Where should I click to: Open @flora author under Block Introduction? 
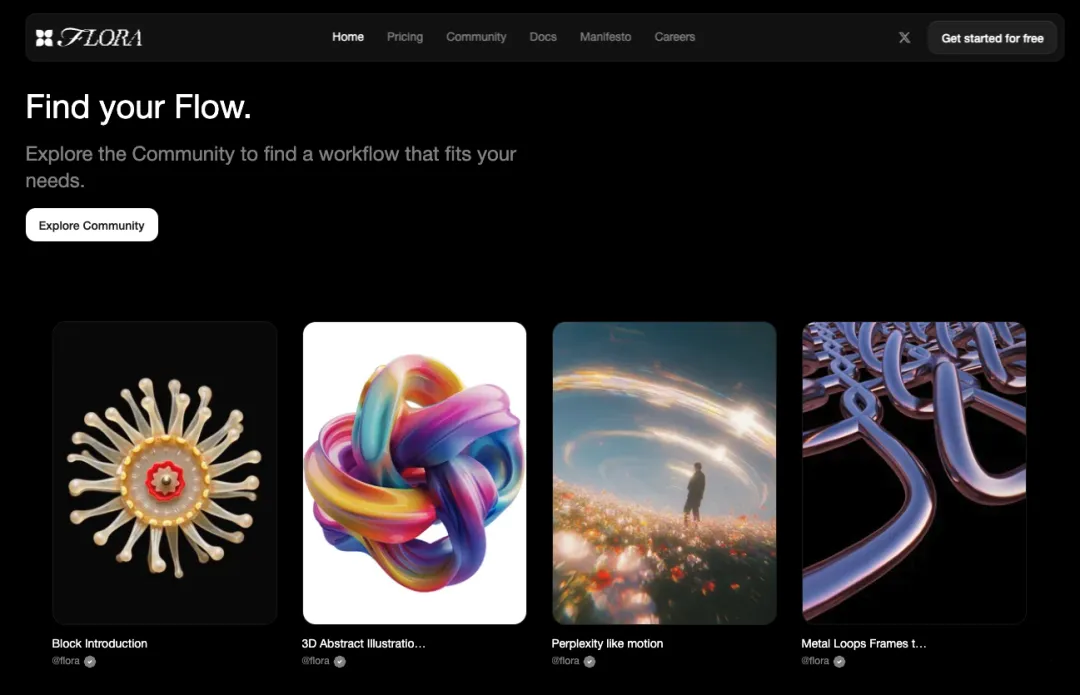click(x=66, y=661)
